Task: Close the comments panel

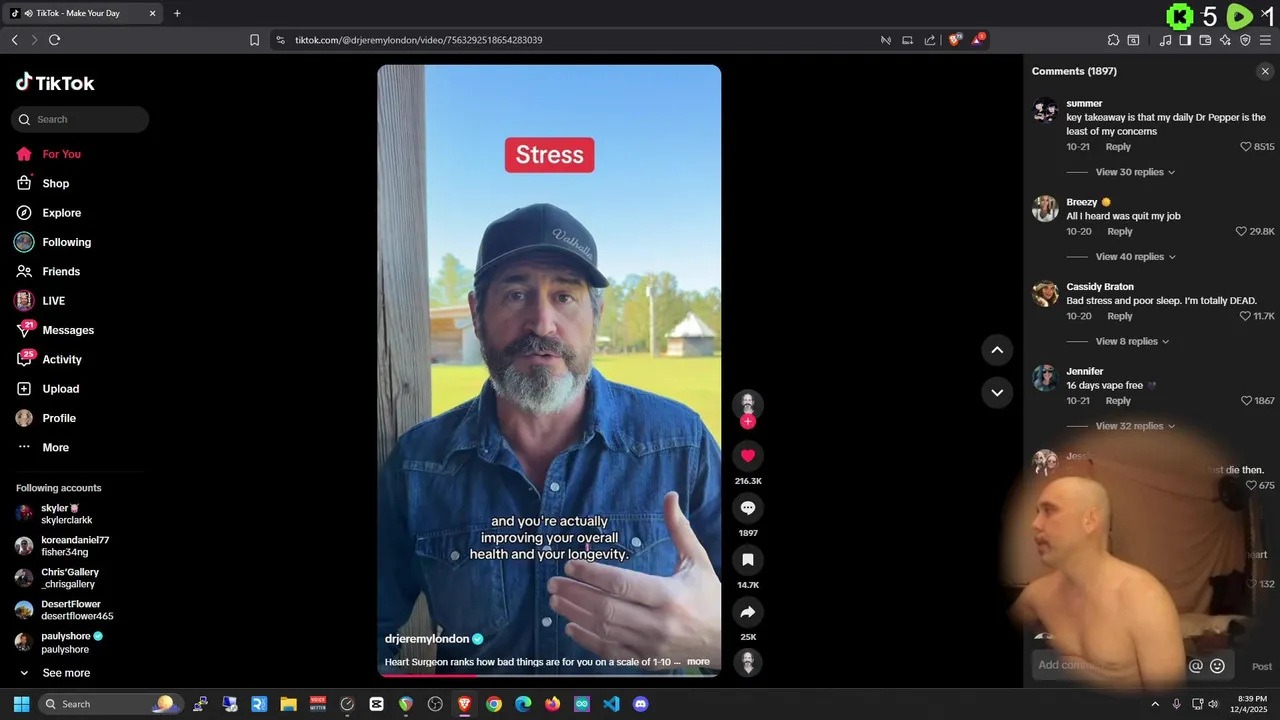Action: click(x=1265, y=71)
